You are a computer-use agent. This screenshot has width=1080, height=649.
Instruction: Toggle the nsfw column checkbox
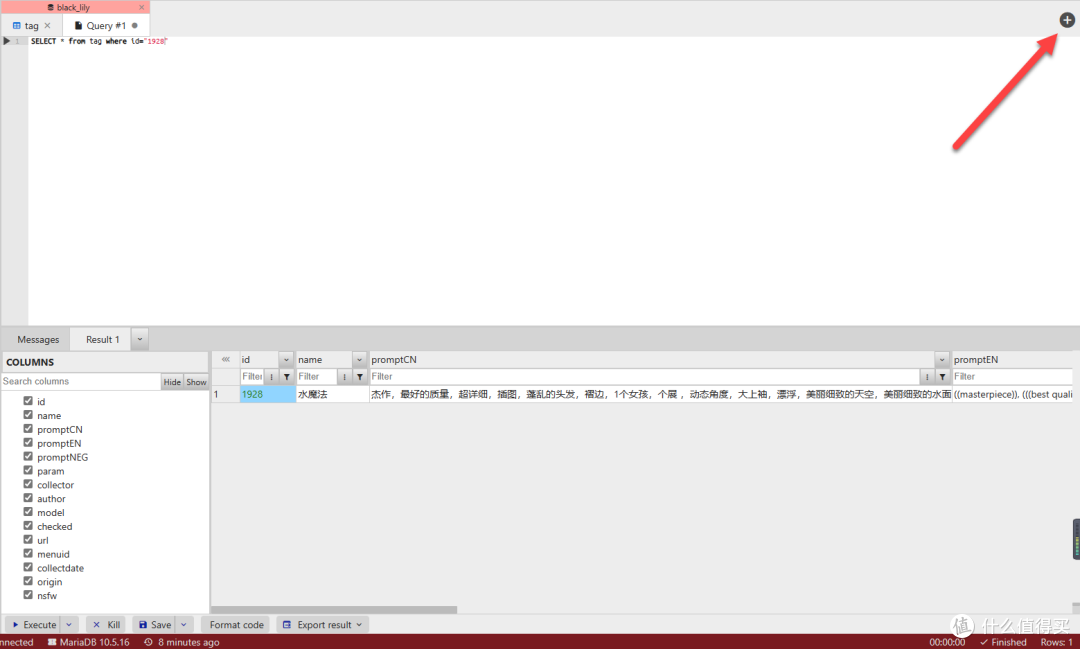pos(29,596)
